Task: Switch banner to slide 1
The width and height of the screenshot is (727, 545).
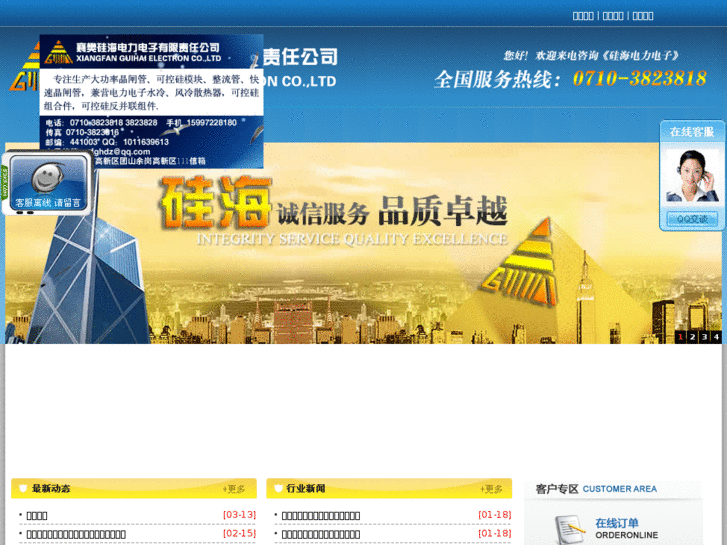Action: (x=680, y=337)
